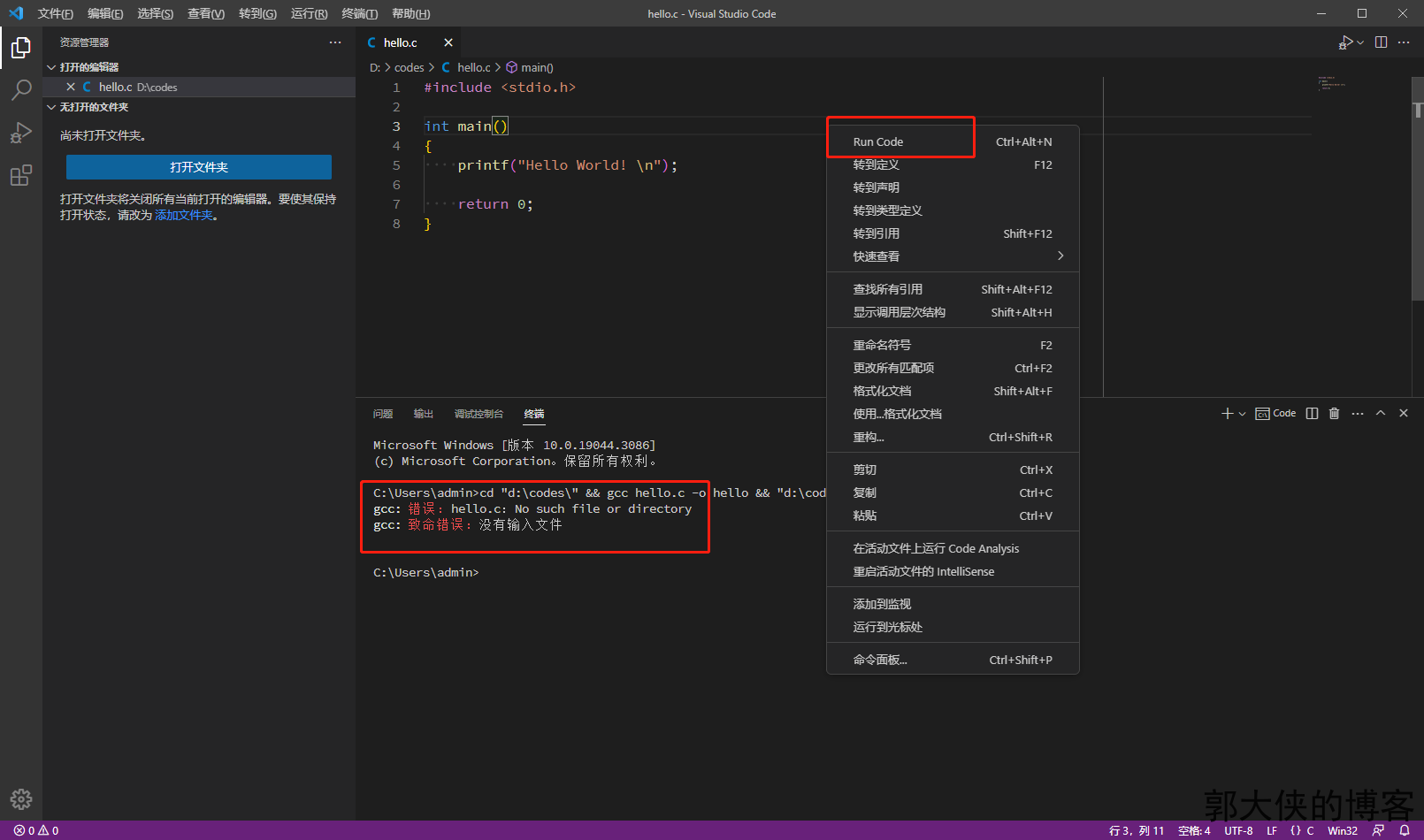Close the terminal panel
Screen dimensions: 1424x840
tap(1404, 413)
